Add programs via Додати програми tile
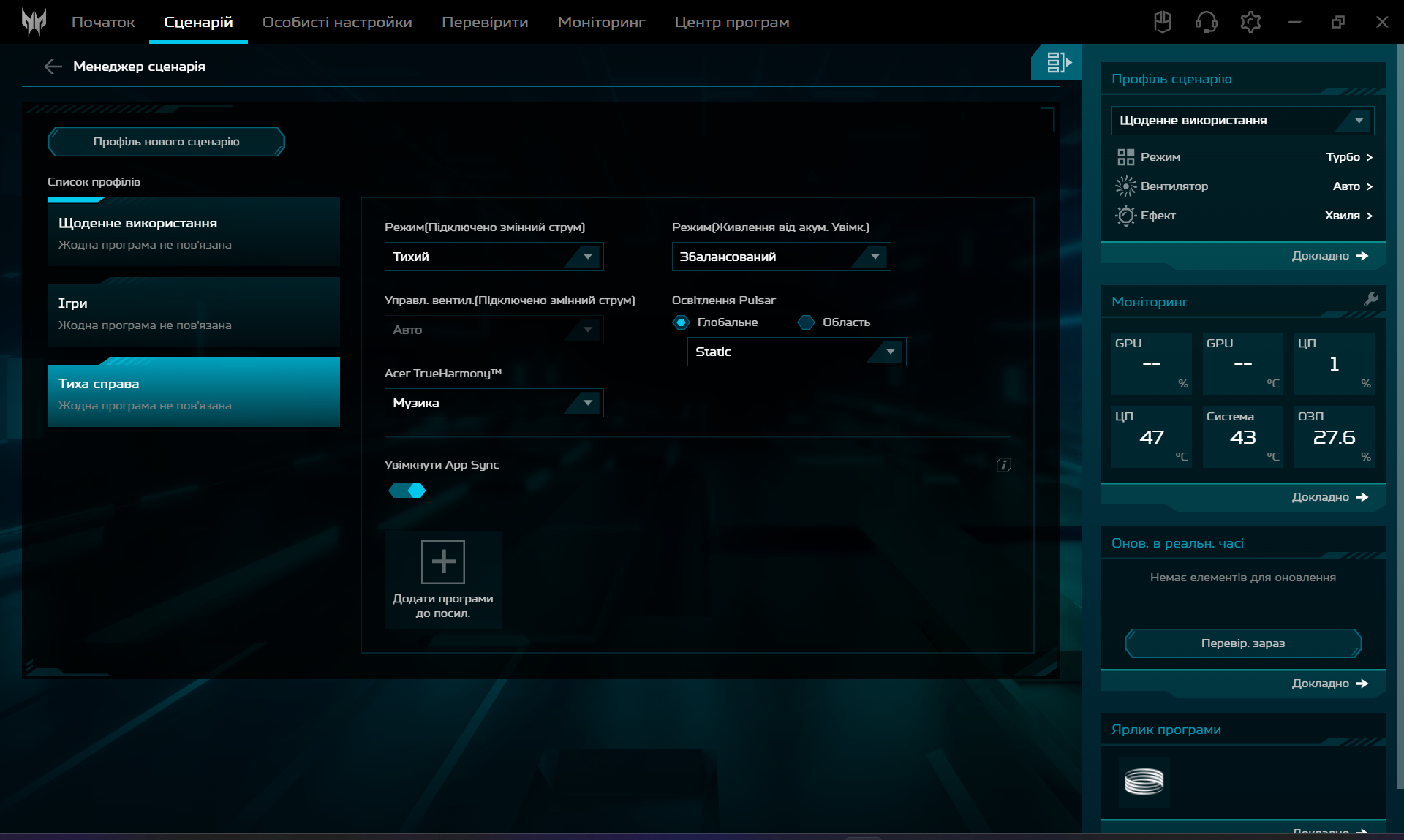Viewport: 1404px width, 840px height. [443, 578]
